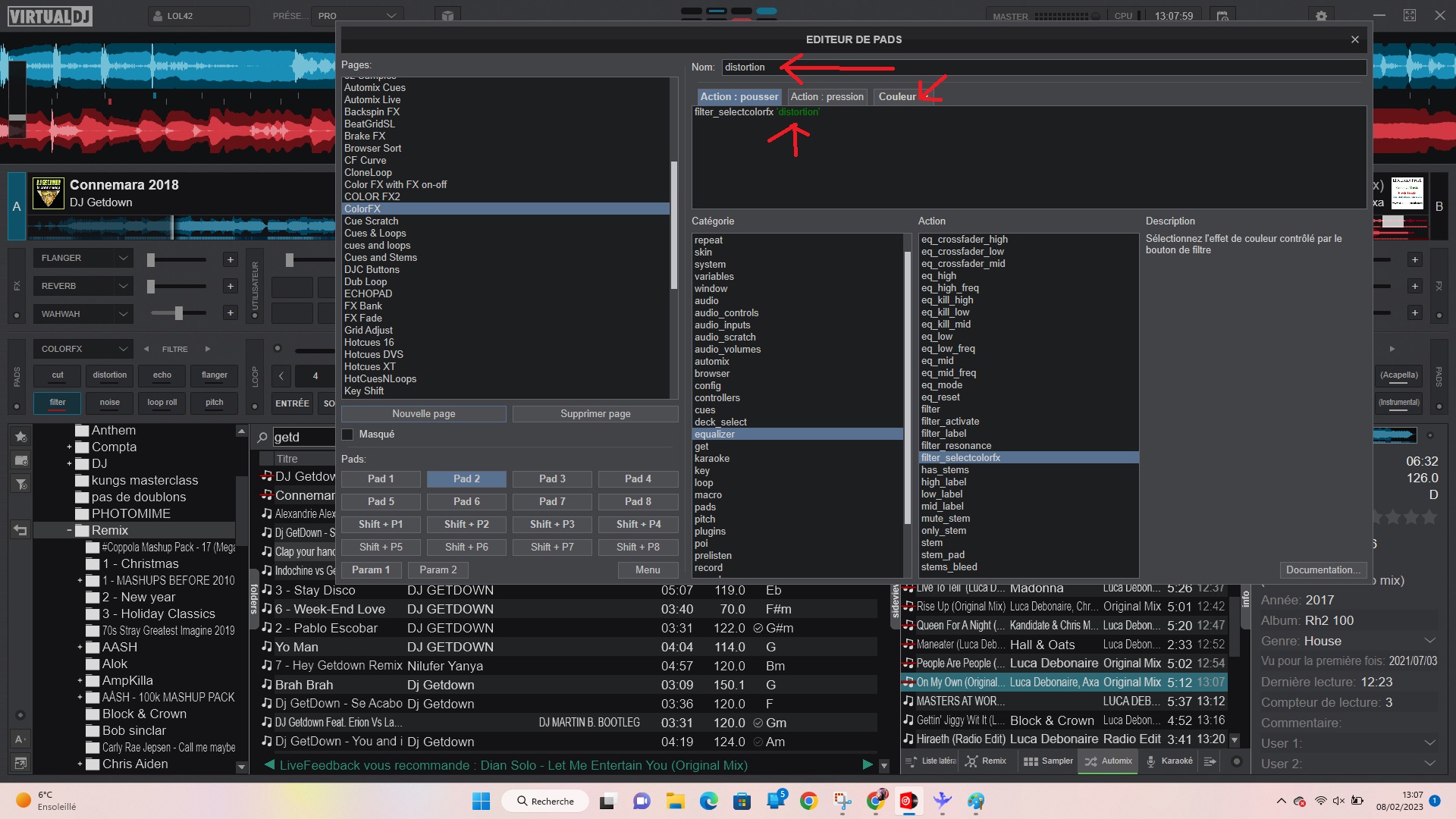The width and height of the screenshot is (1456, 819).
Task: Toggle the 'loop roll' pad on deck A
Action: tap(162, 403)
